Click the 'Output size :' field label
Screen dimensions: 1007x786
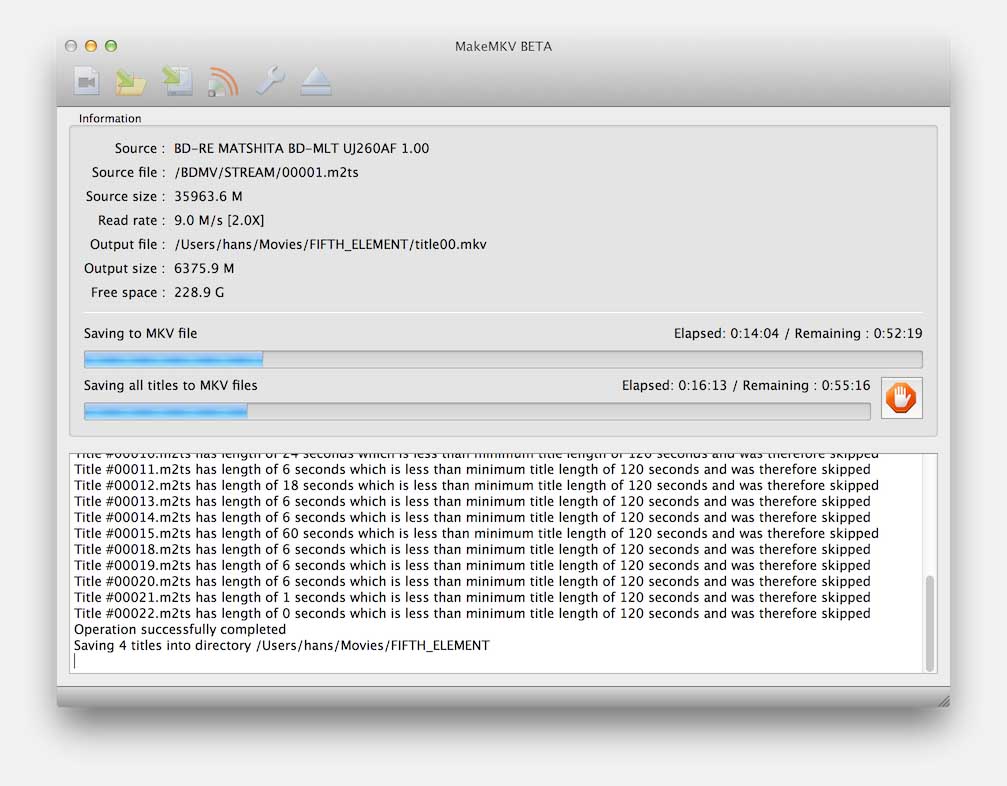(125, 268)
